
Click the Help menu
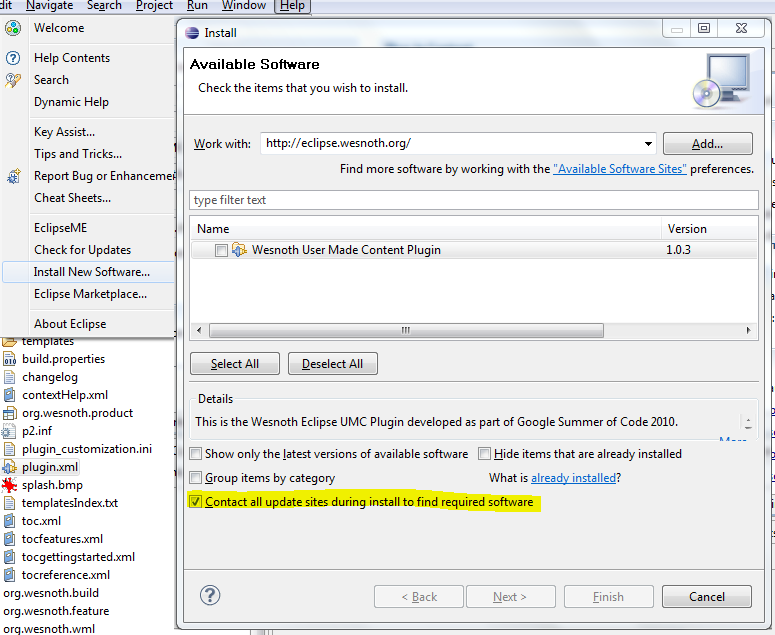[x=292, y=6]
